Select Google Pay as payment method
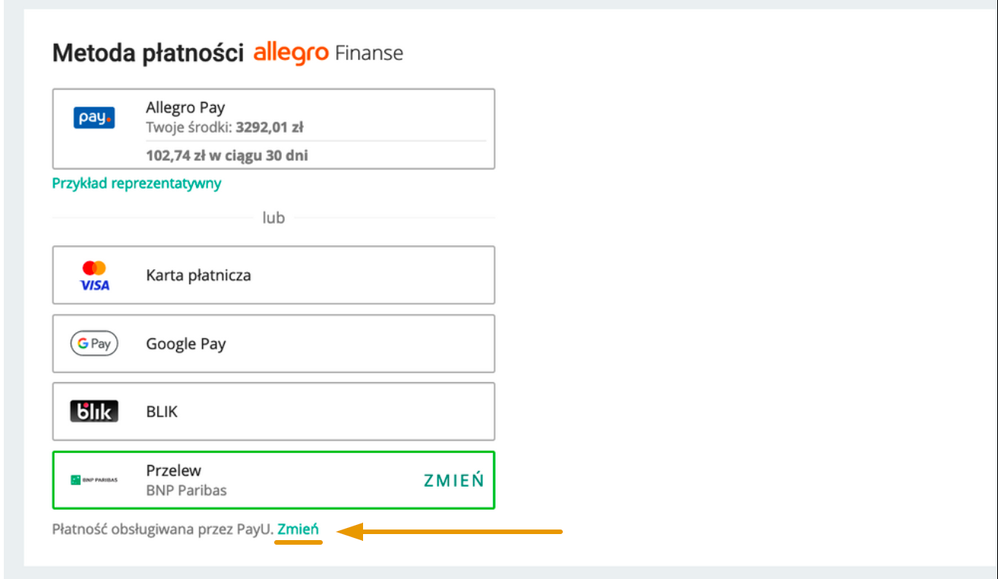998x579 pixels. [274, 344]
